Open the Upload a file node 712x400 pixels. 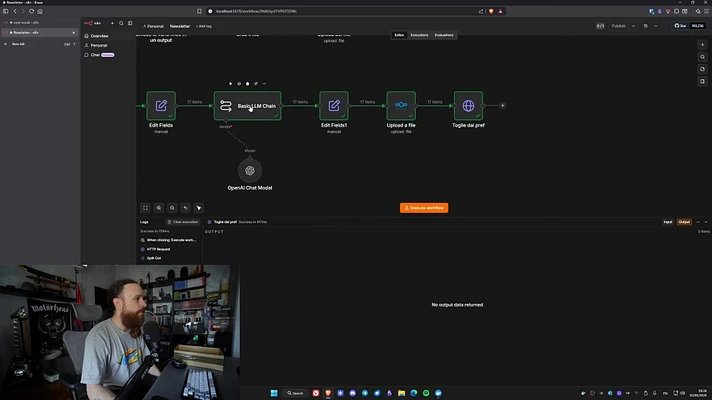click(x=401, y=106)
